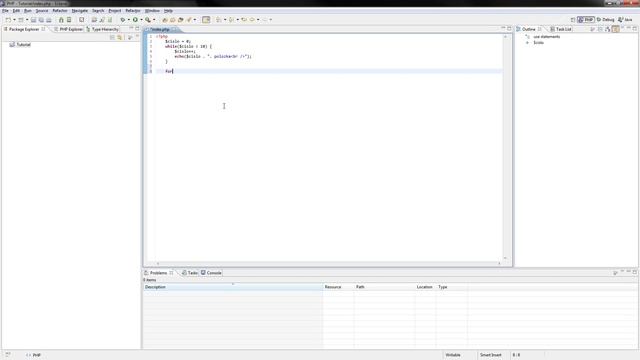Sort Problems by the Path column

[384, 287]
